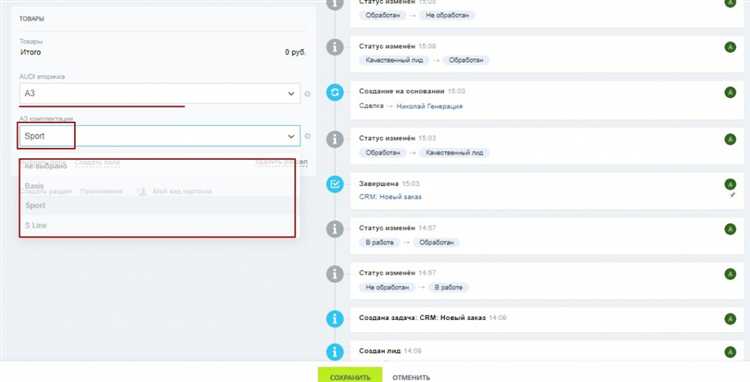Click the Обработан chip after В работе
This screenshot has width=750, height=382.
[x=436, y=243]
